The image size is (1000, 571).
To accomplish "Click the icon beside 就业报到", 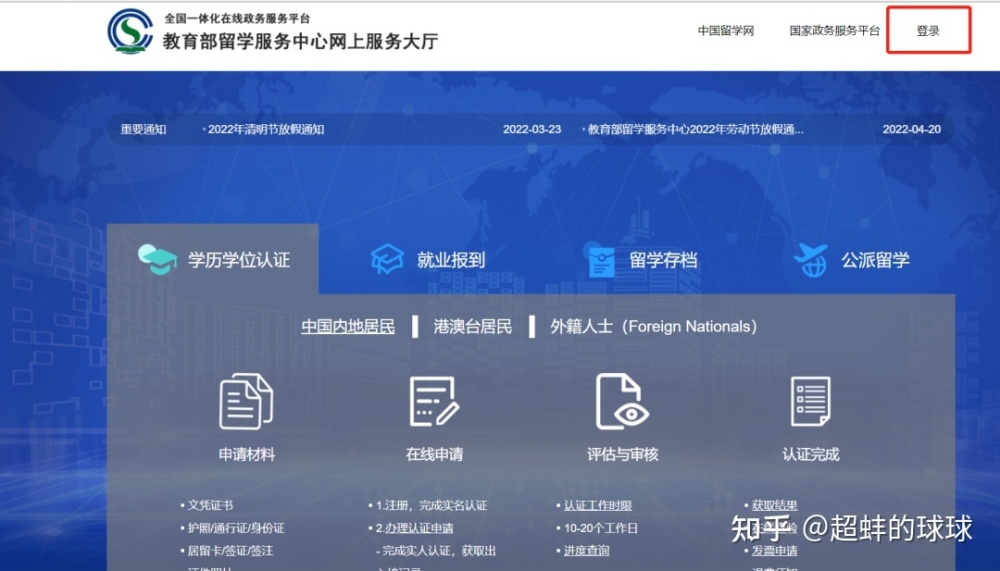I will tap(387, 259).
